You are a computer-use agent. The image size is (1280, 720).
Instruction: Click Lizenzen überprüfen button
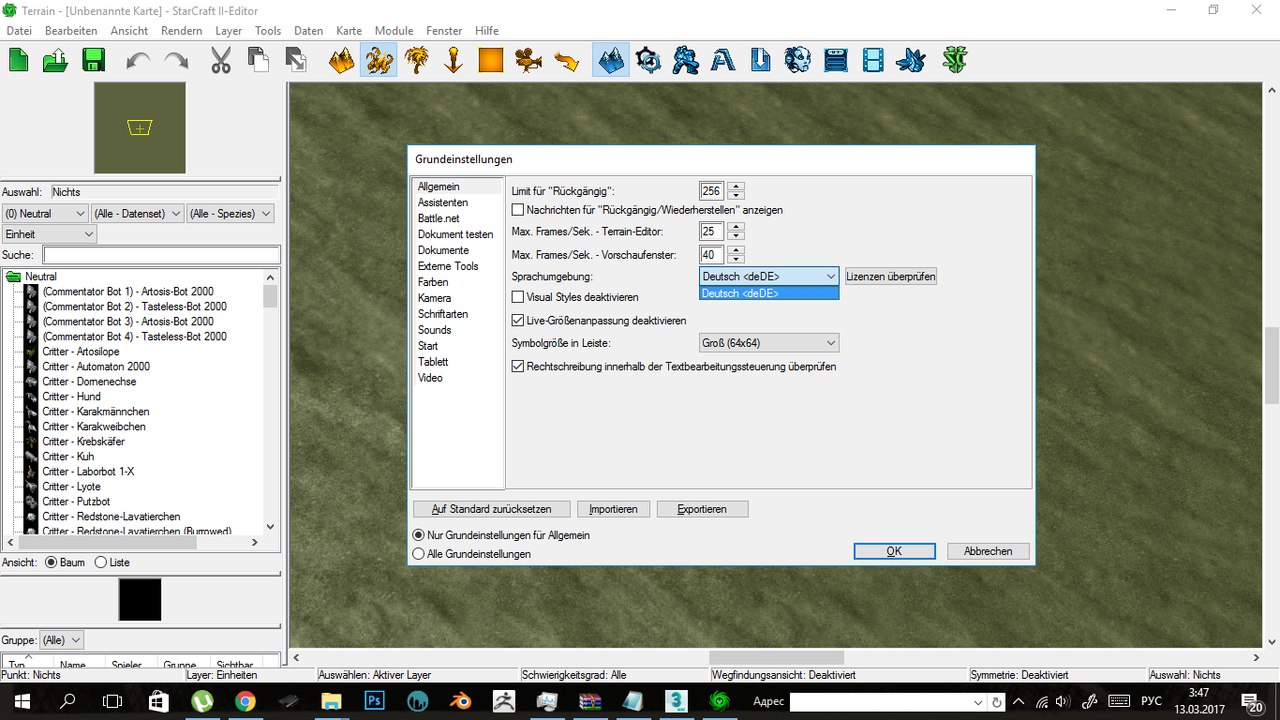pyautogui.click(x=891, y=276)
